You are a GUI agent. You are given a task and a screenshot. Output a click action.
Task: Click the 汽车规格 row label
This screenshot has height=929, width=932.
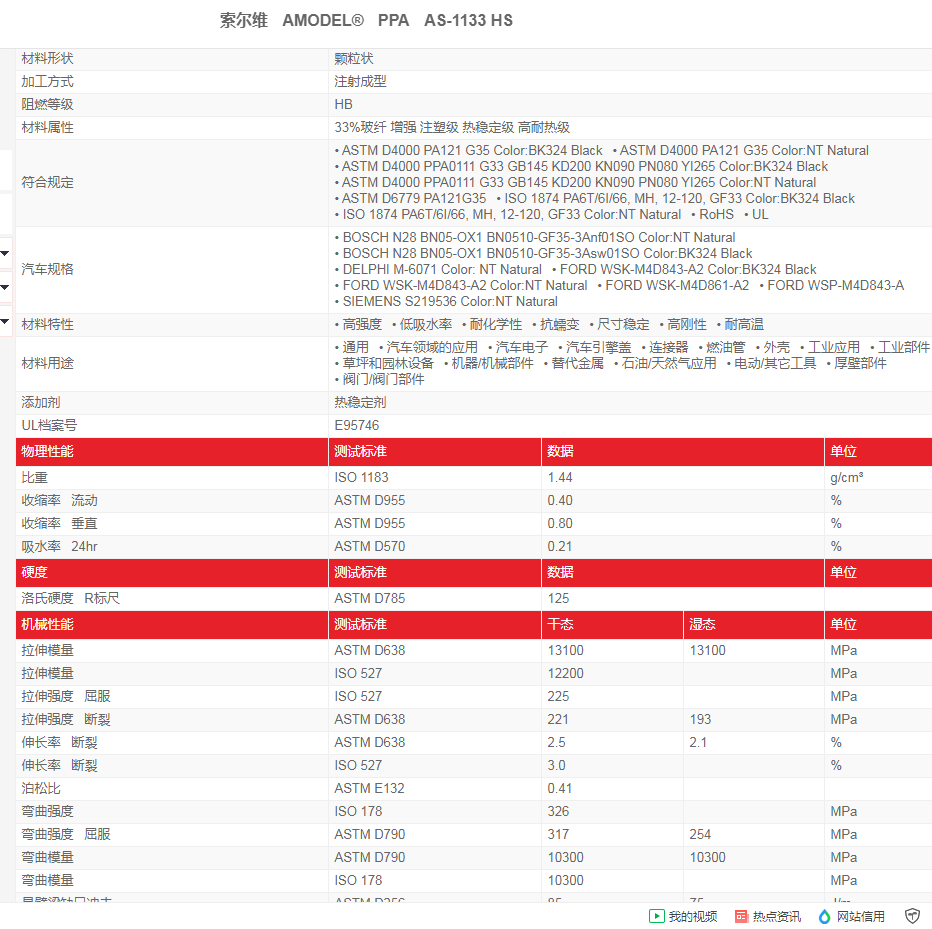point(48,269)
